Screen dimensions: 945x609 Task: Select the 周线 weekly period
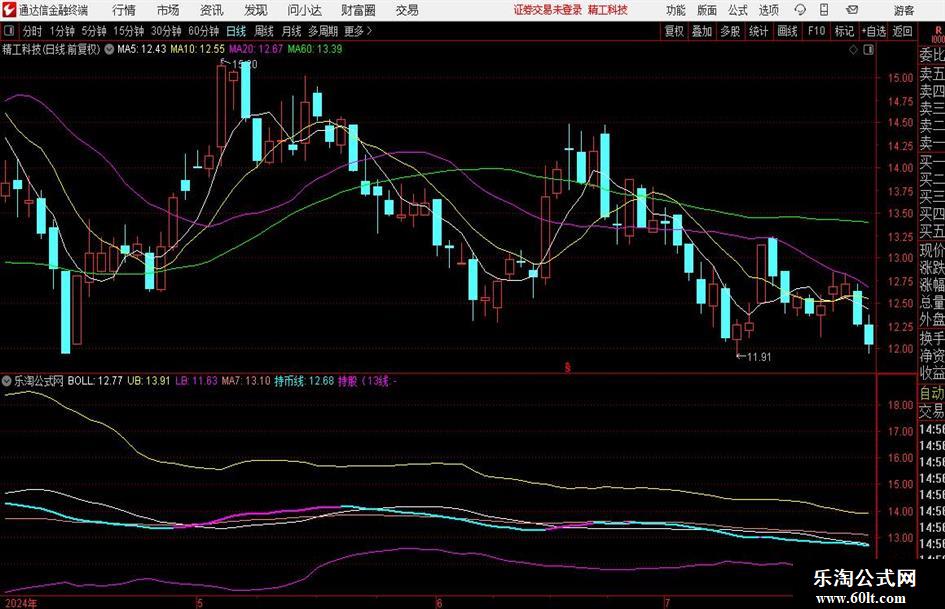[264, 31]
